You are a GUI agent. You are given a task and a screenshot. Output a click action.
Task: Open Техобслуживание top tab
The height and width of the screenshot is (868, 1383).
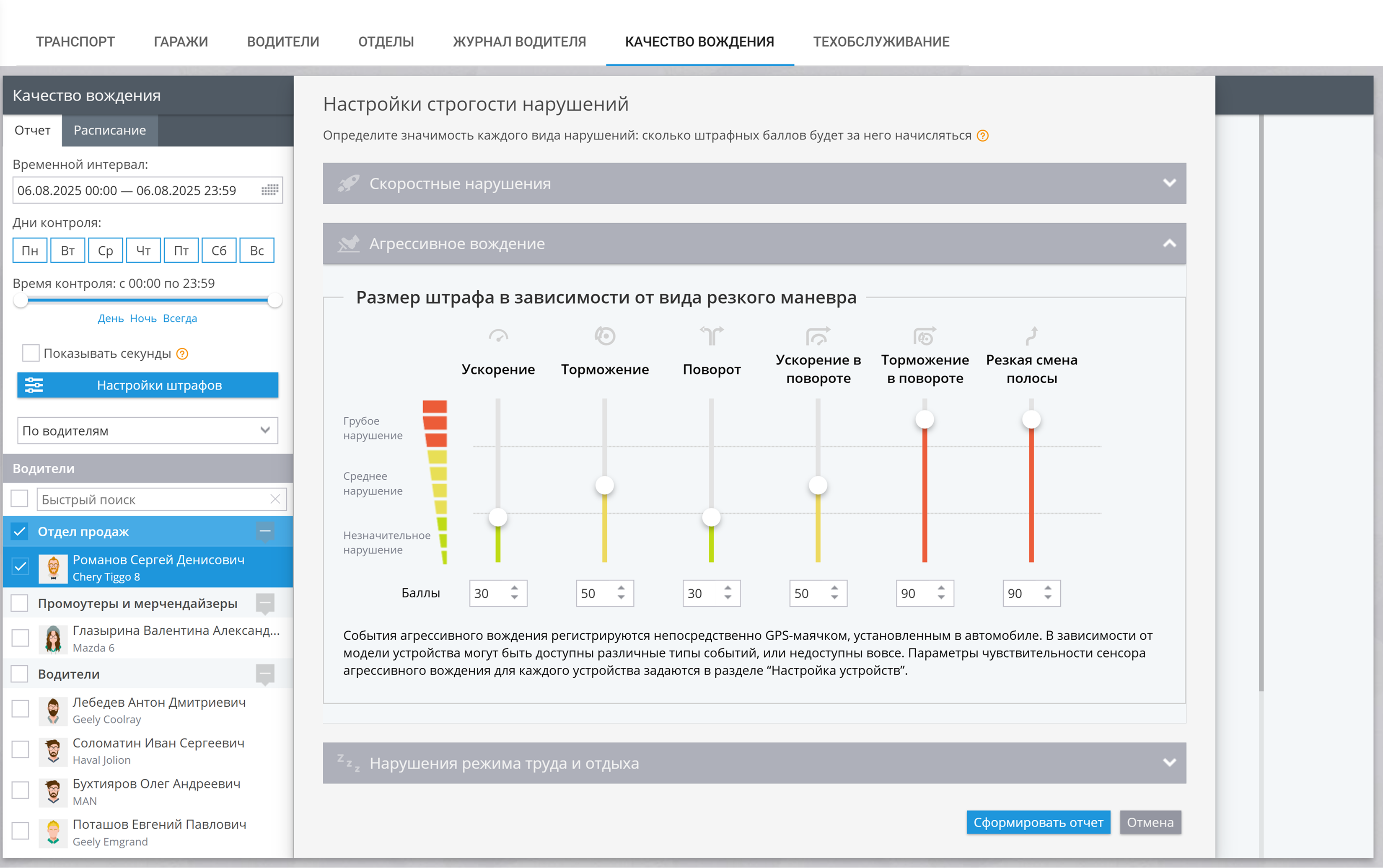881,41
